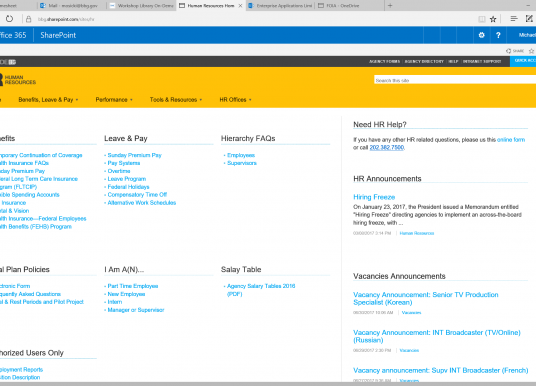Expand the Tools & Resources menu
This screenshot has height=386, width=536.
click(x=176, y=100)
